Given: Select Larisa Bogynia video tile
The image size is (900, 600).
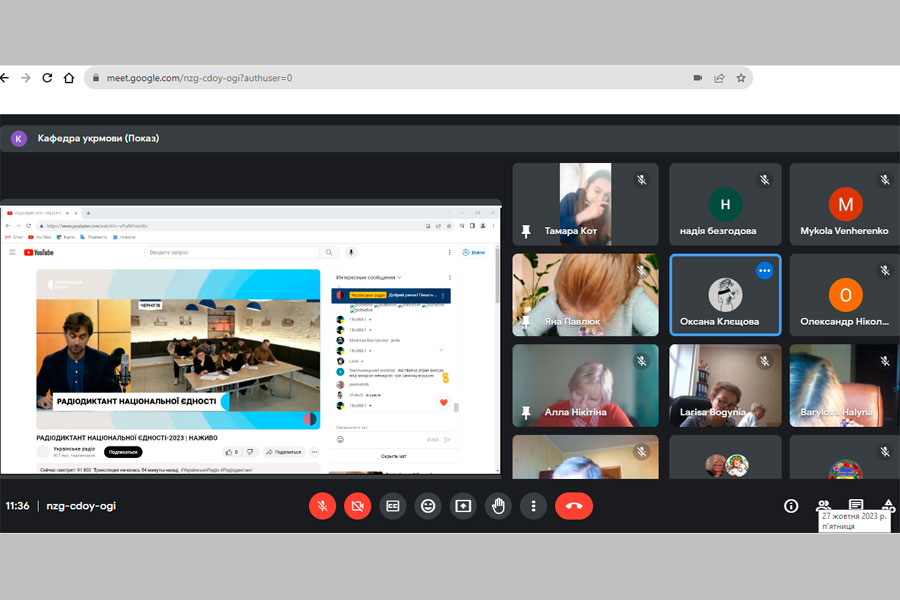Looking at the screenshot, I should click(x=726, y=385).
